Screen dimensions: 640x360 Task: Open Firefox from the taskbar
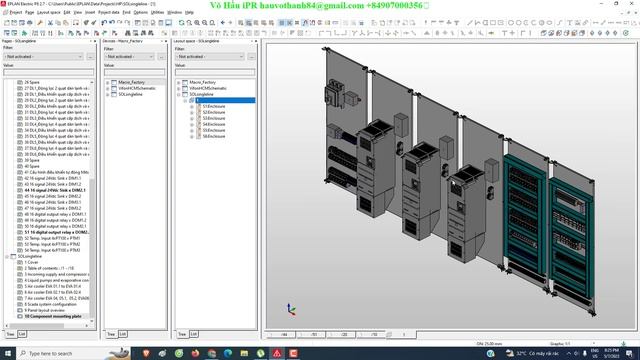195,353
